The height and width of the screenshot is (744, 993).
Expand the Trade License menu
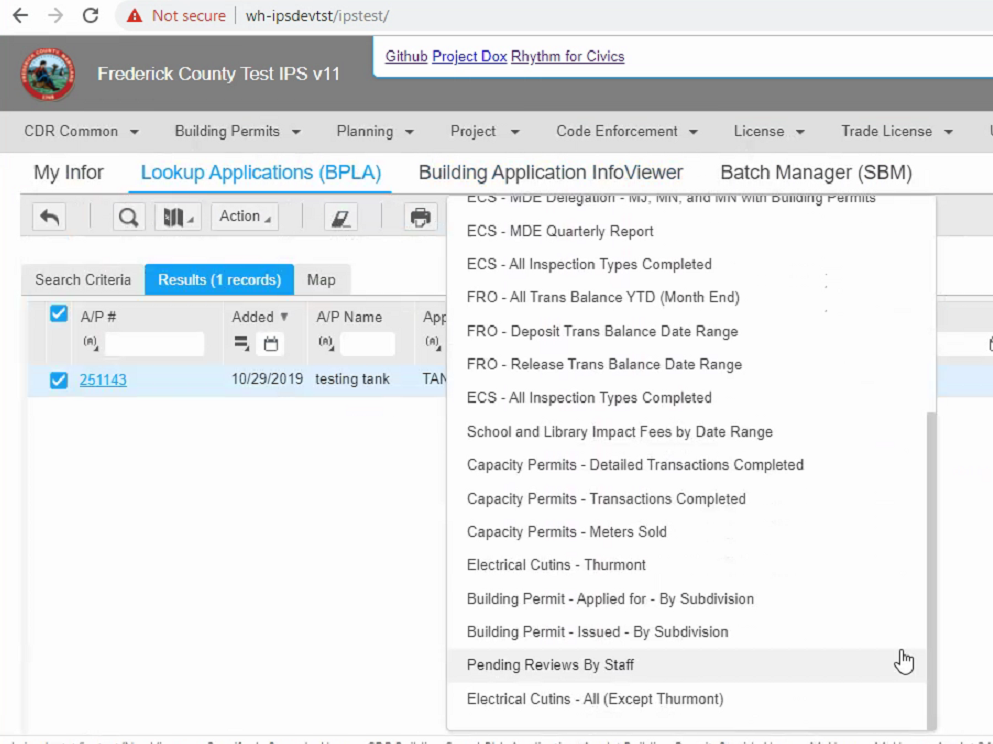897,132
